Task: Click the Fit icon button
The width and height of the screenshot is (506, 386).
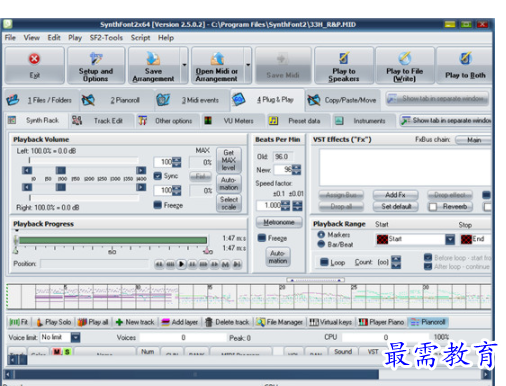Action: click(x=19, y=322)
